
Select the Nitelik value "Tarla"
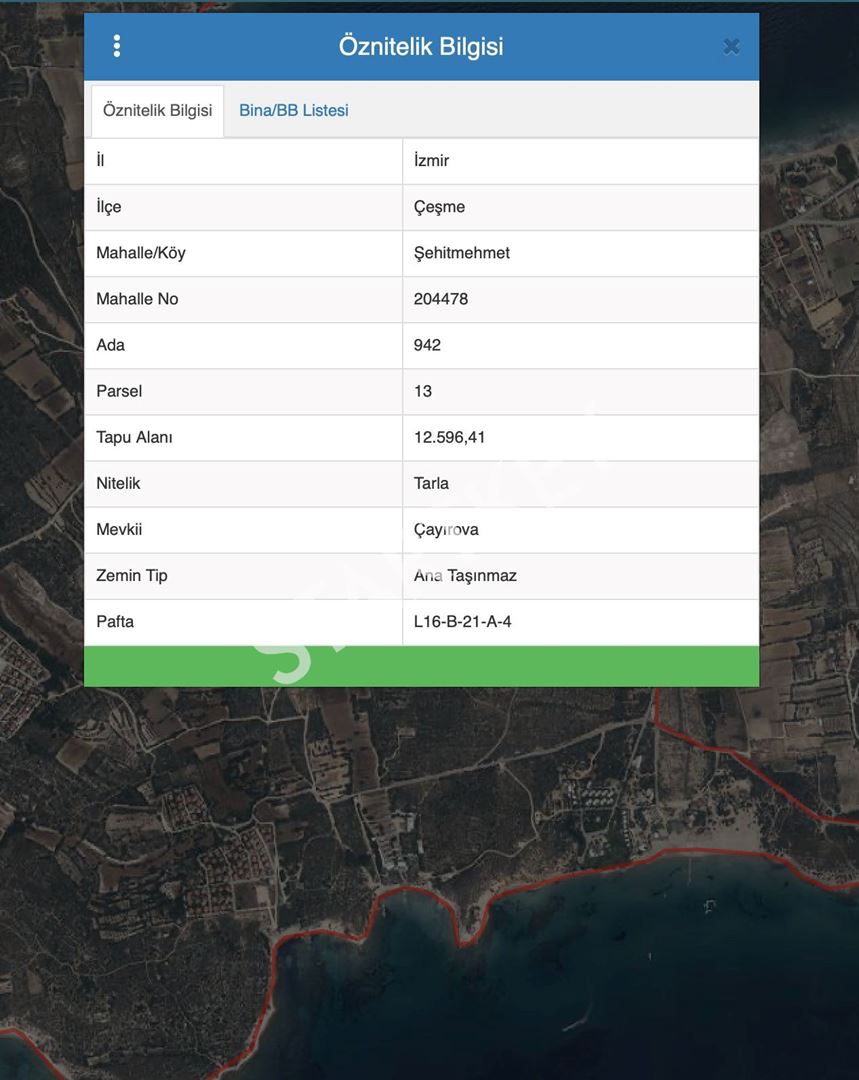click(431, 484)
